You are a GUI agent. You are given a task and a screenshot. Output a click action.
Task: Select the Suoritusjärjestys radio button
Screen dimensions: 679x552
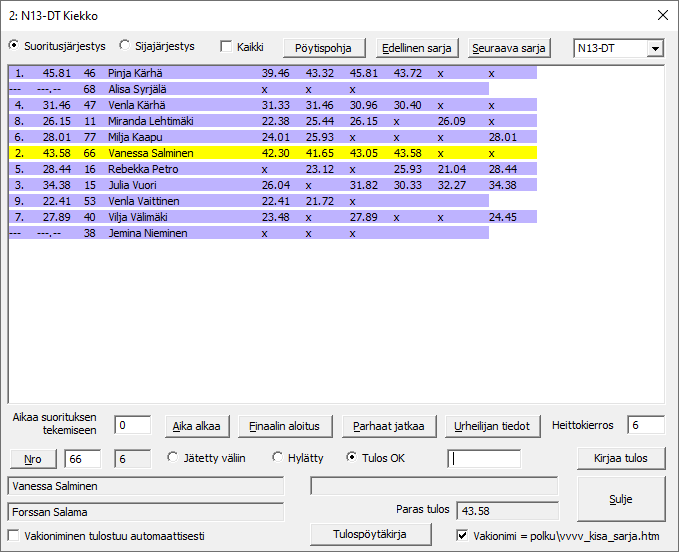click(x=15, y=46)
